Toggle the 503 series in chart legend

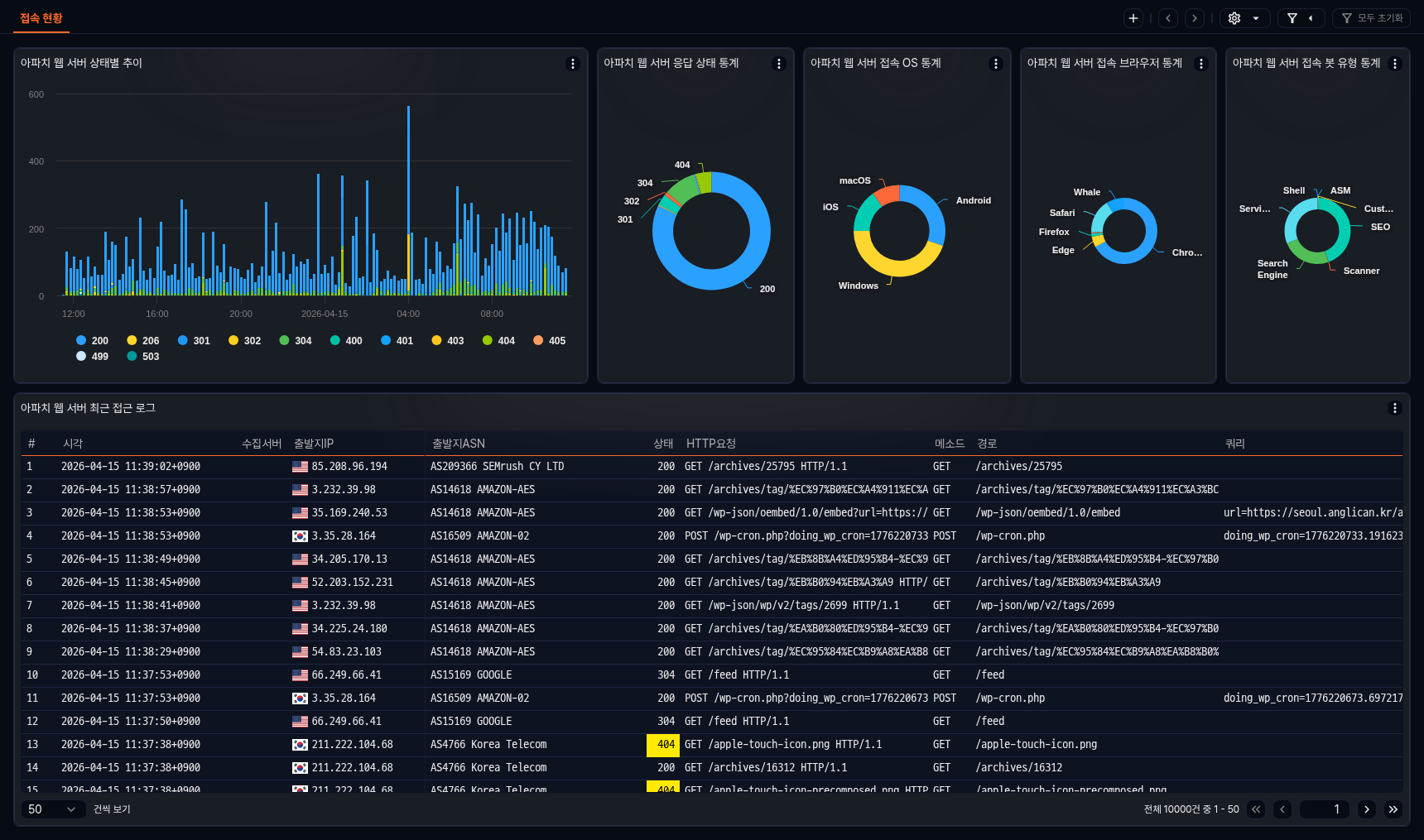tap(142, 357)
